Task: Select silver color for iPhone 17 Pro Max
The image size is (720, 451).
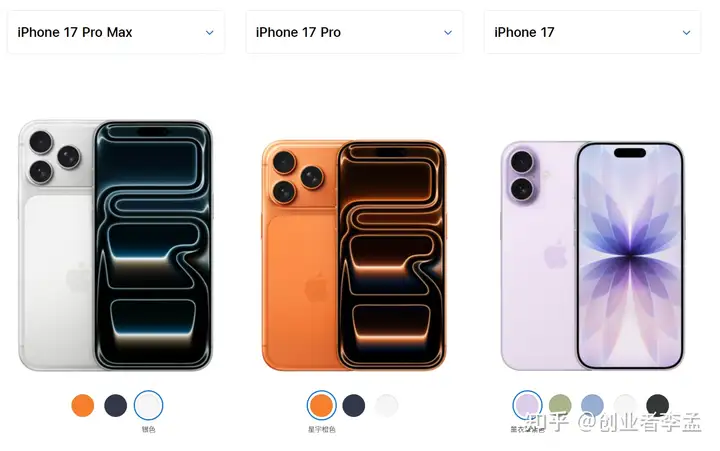Action: 148,406
